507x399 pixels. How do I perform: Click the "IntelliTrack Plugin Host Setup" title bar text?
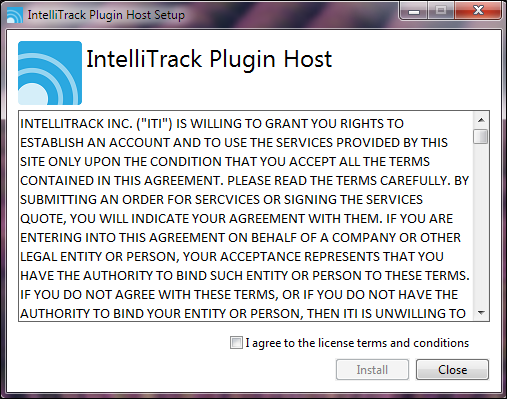[x=106, y=15]
